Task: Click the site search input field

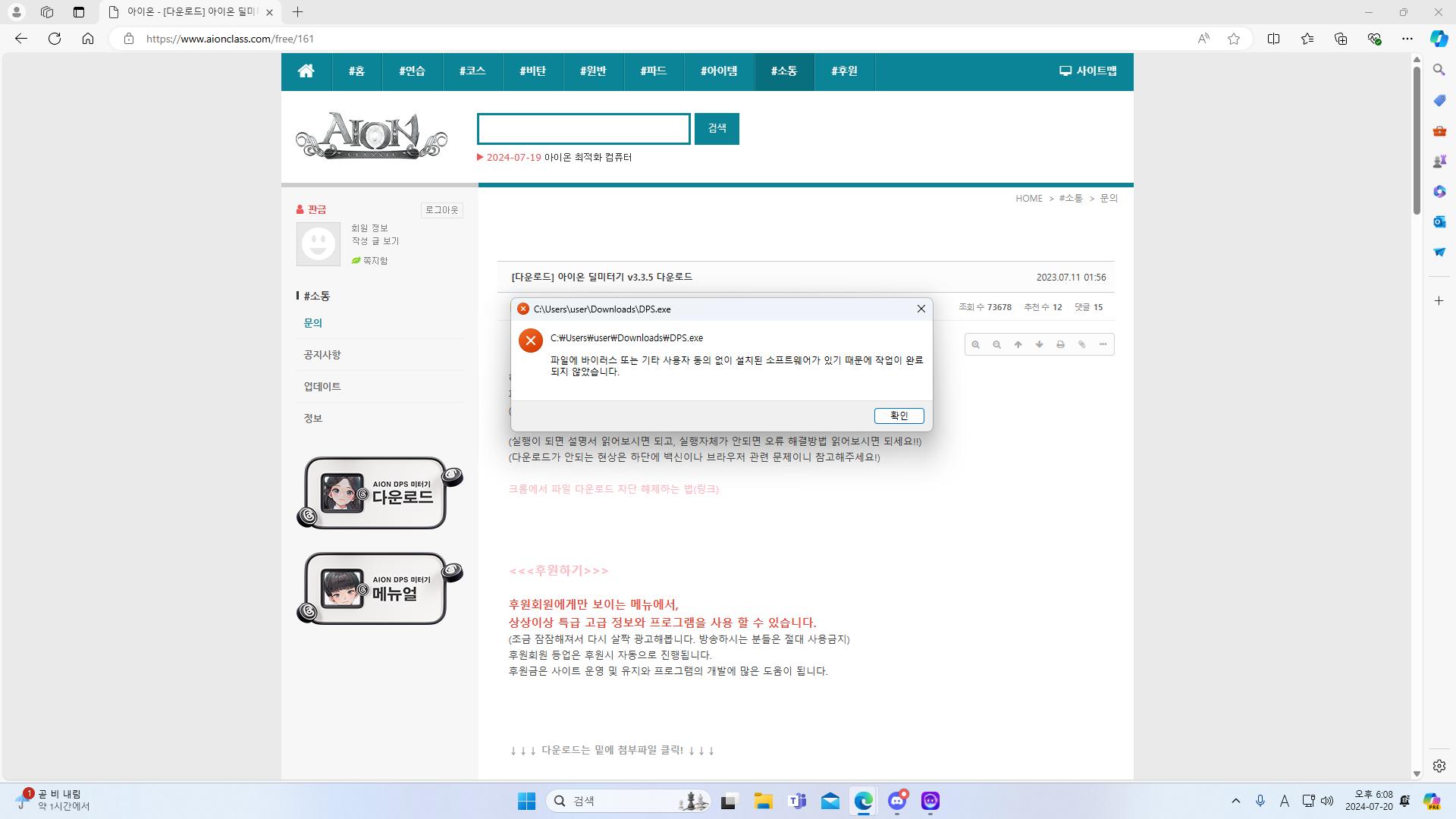Action: pos(583,129)
